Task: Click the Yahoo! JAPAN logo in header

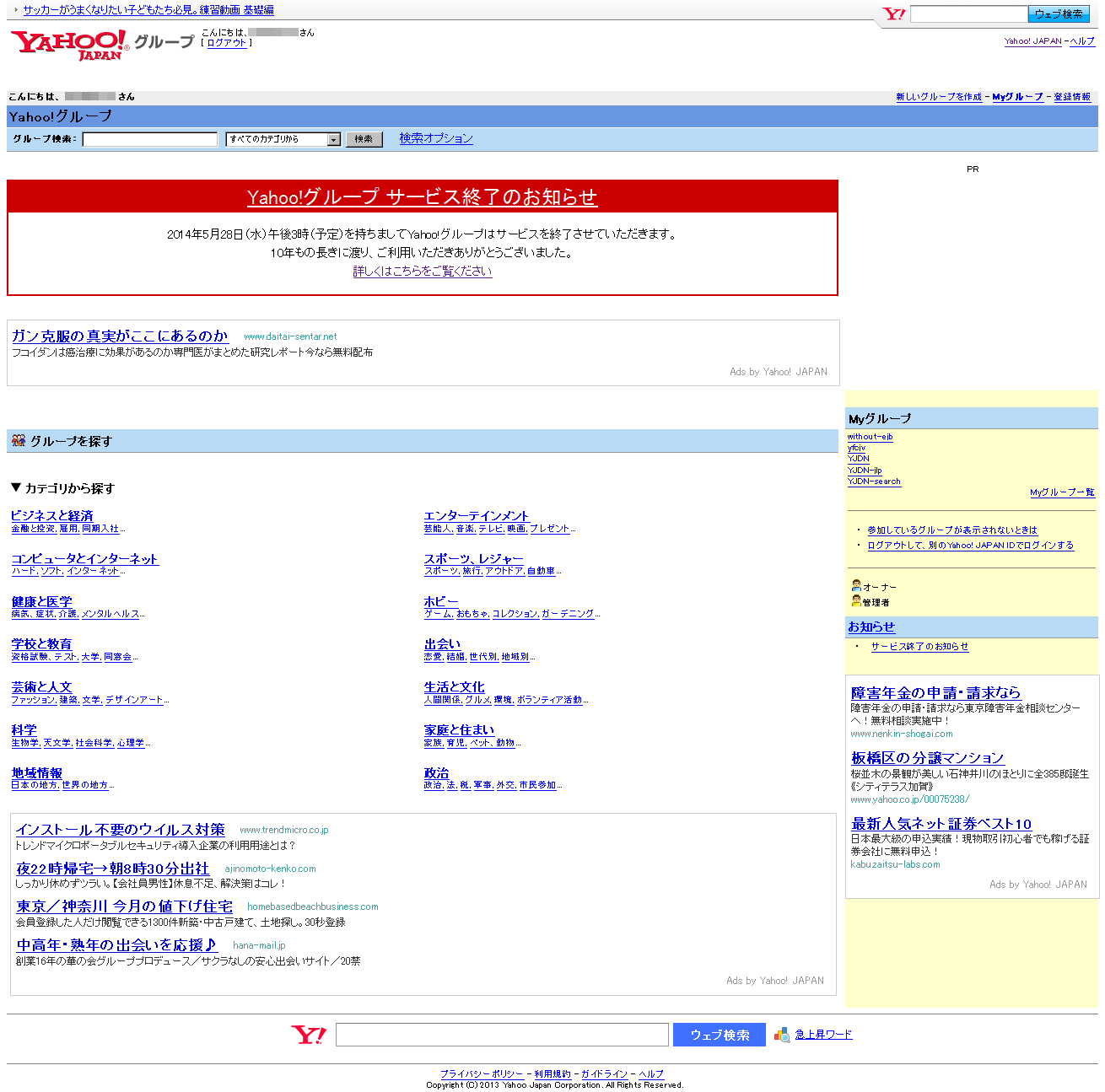Action: click(x=69, y=45)
